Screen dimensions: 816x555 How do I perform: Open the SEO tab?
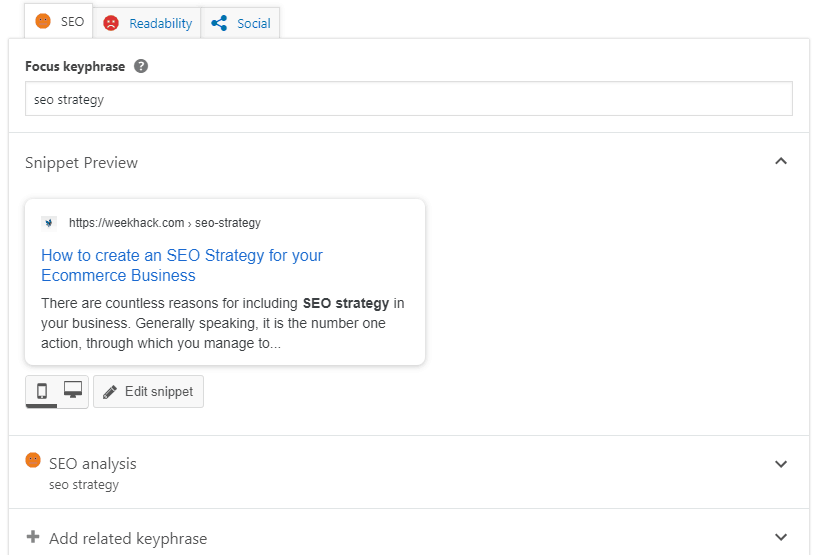point(58,21)
